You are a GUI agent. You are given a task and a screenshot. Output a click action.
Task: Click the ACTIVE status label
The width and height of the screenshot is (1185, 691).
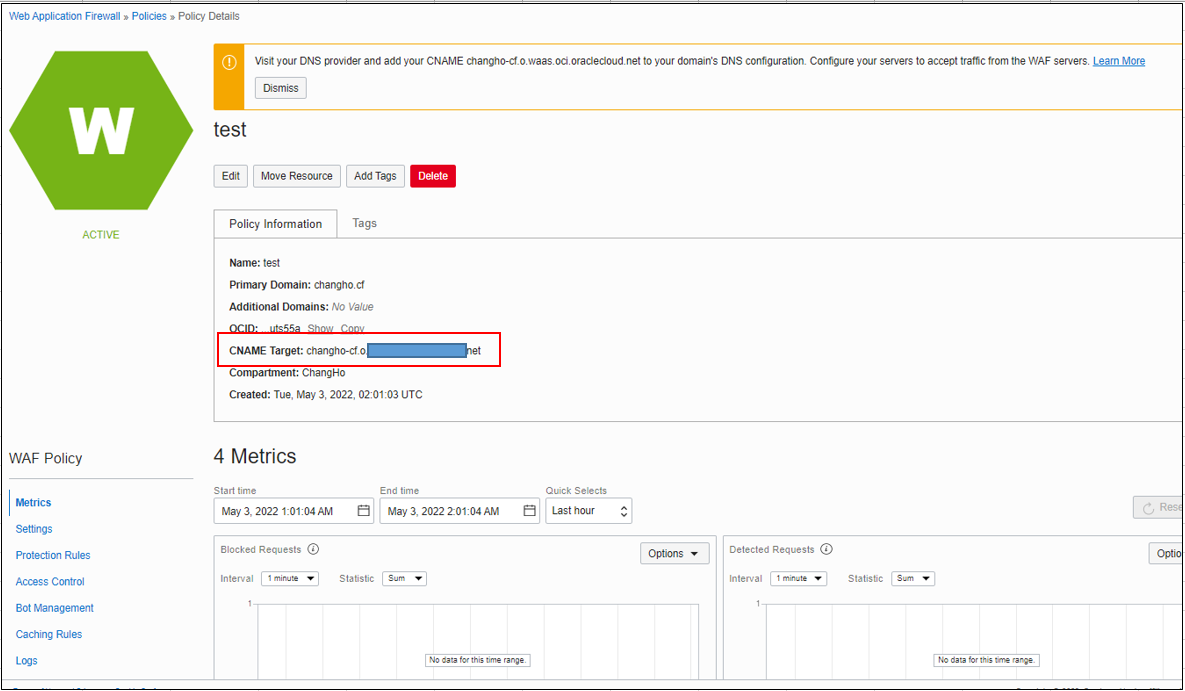101,235
